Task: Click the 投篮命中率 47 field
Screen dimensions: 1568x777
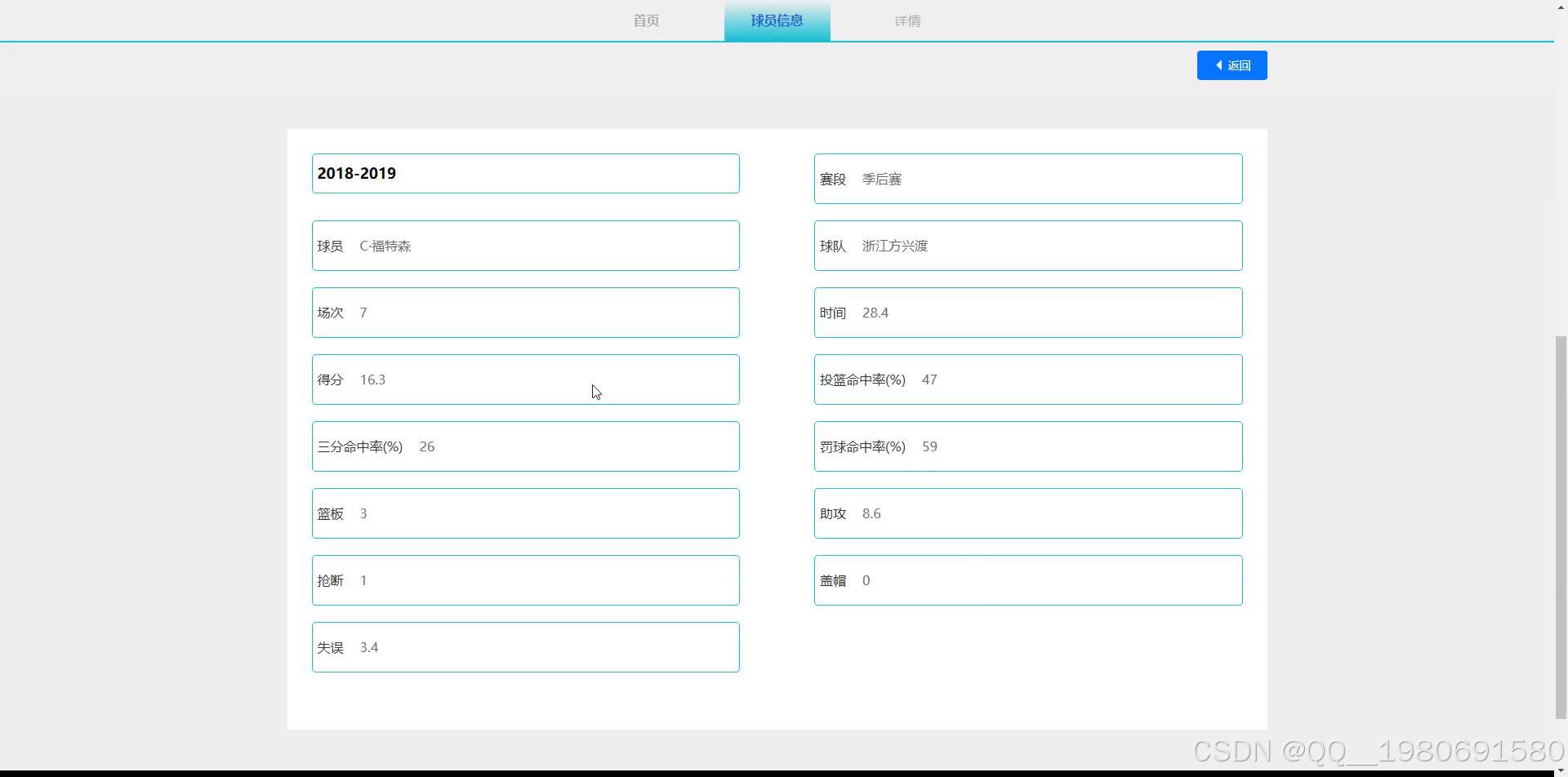Action: pos(1027,379)
